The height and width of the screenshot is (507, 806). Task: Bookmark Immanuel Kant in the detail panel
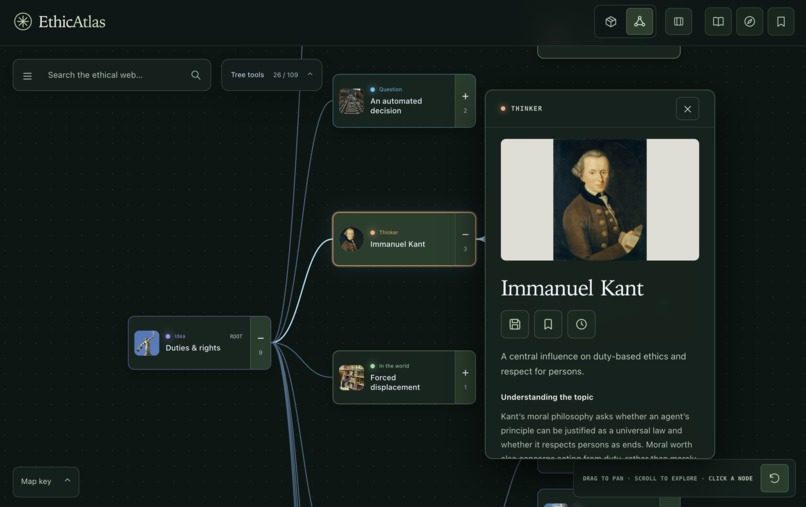point(548,324)
